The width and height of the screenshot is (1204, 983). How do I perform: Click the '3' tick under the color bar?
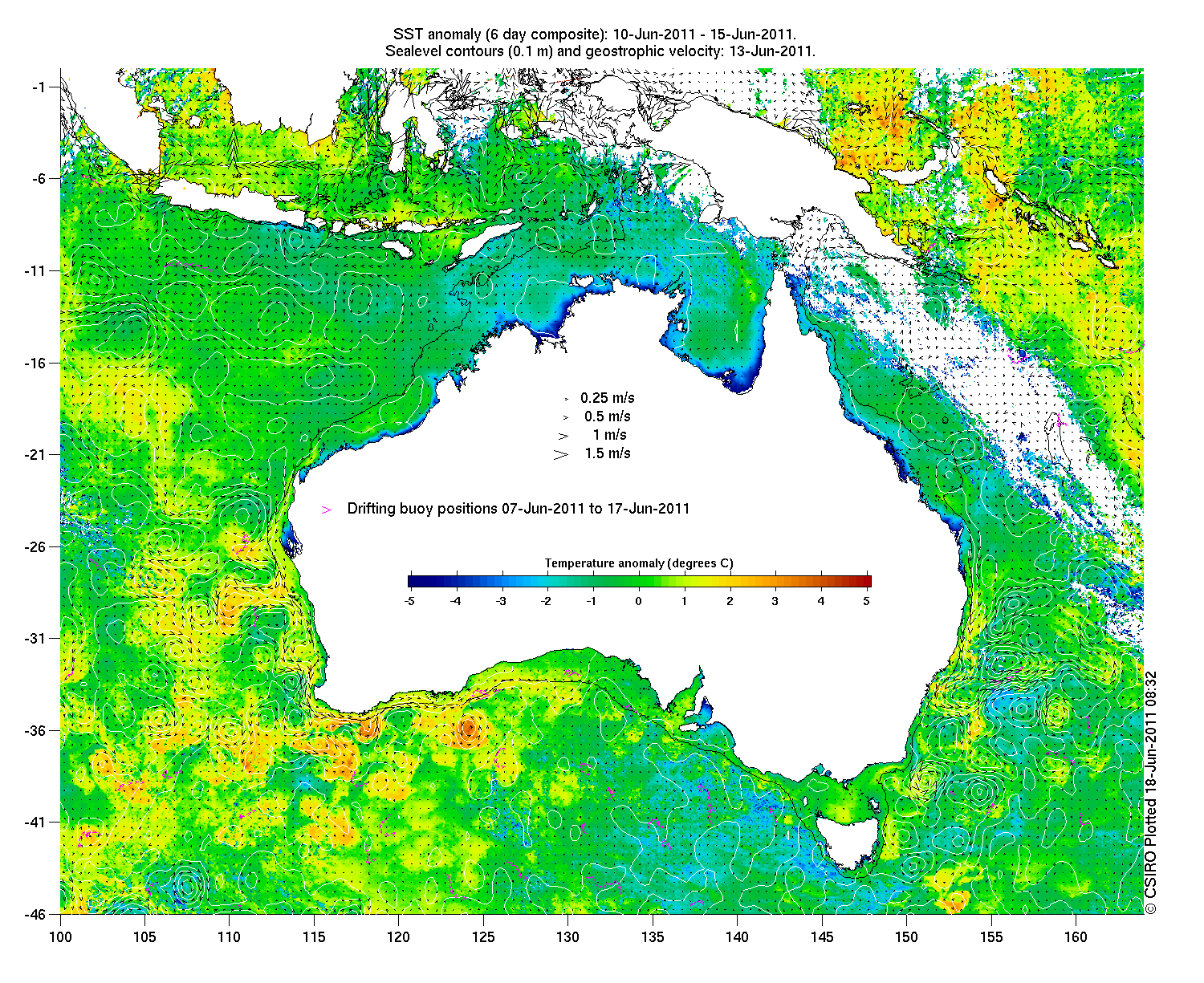pyautogui.click(x=775, y=600)
